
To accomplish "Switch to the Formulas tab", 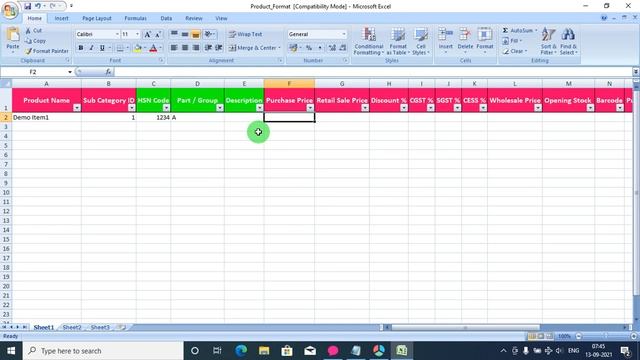I will pos(136,18).
